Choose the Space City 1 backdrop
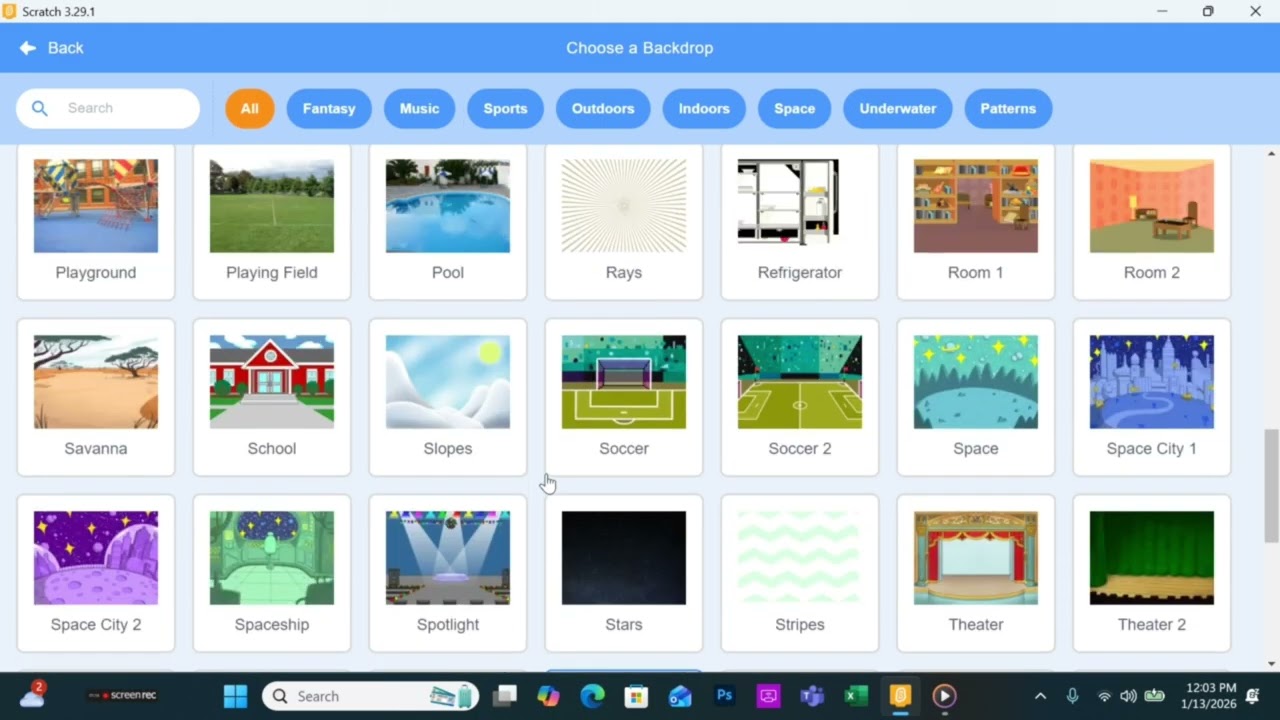 click(x=1152, y=397)
